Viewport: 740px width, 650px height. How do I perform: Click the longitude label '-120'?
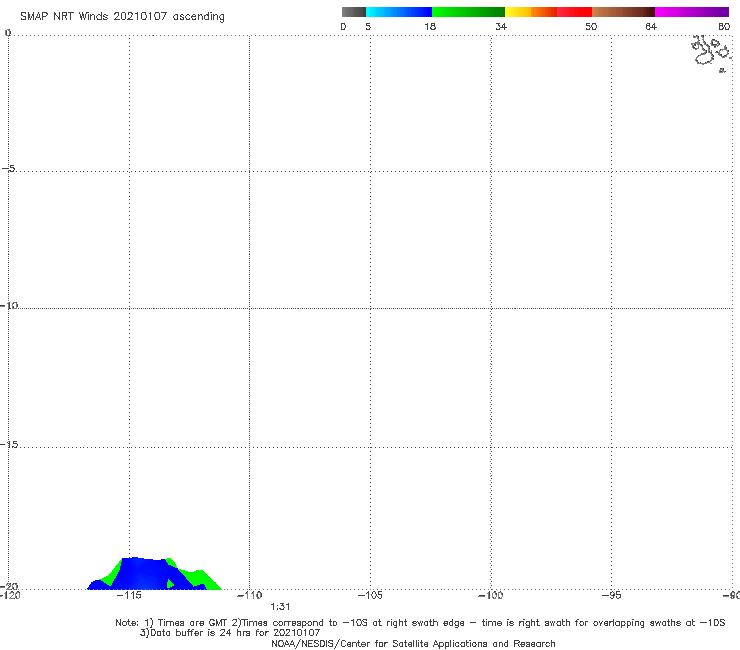(x=10, y=595)
